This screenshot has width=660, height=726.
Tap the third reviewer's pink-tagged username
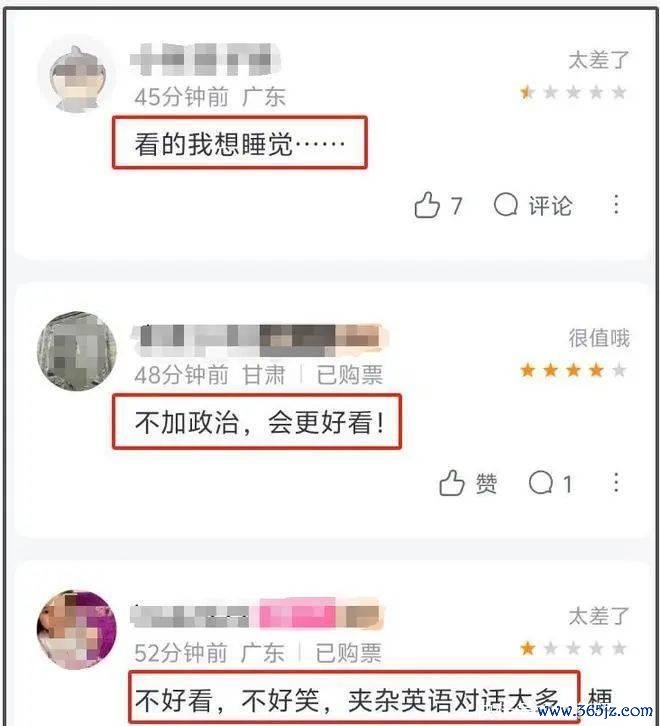pyautogui.click(x=257, y=614)
